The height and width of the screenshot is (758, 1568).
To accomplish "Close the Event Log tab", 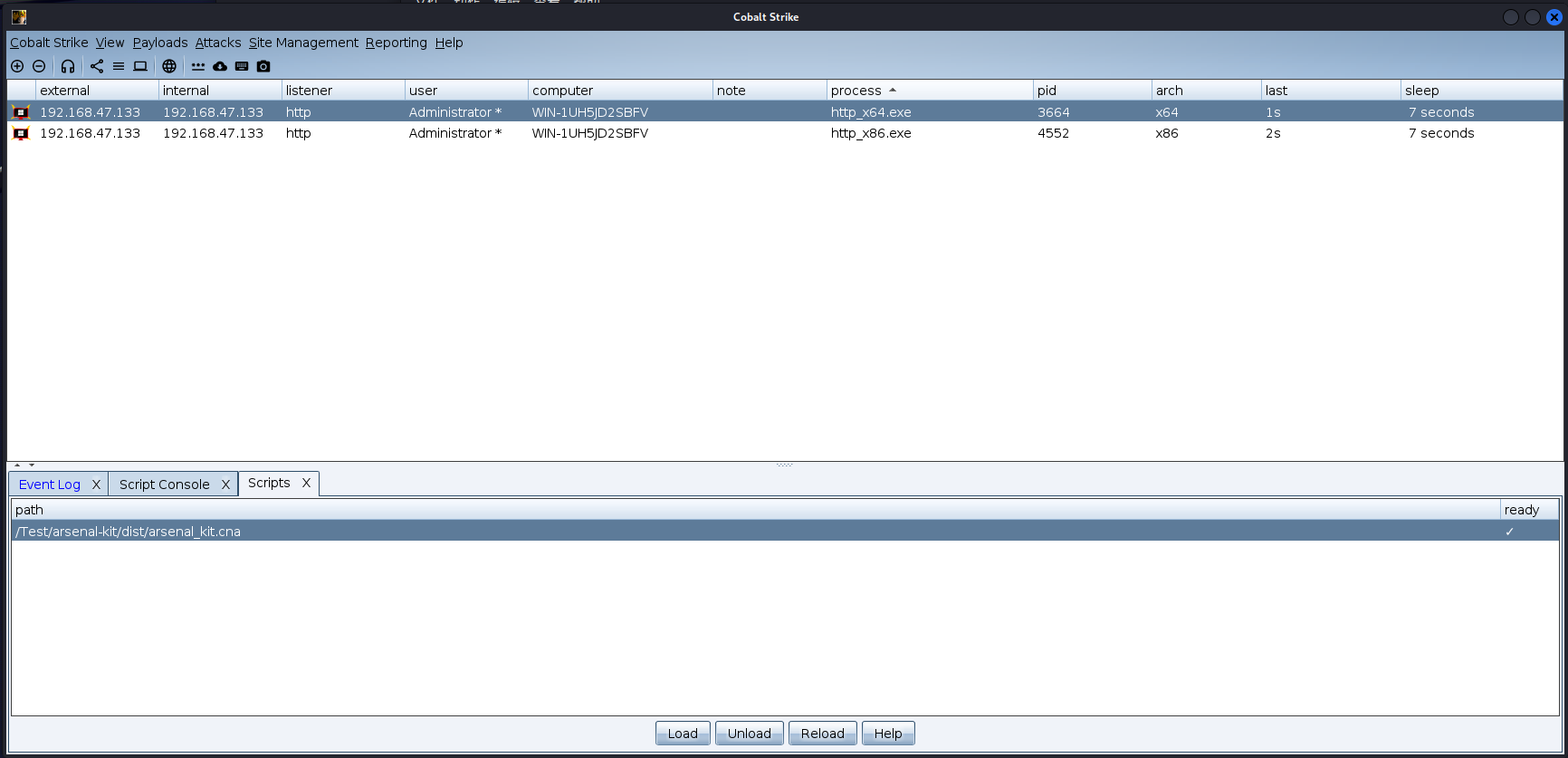I will pyautogui.click(x=96, y=485).
